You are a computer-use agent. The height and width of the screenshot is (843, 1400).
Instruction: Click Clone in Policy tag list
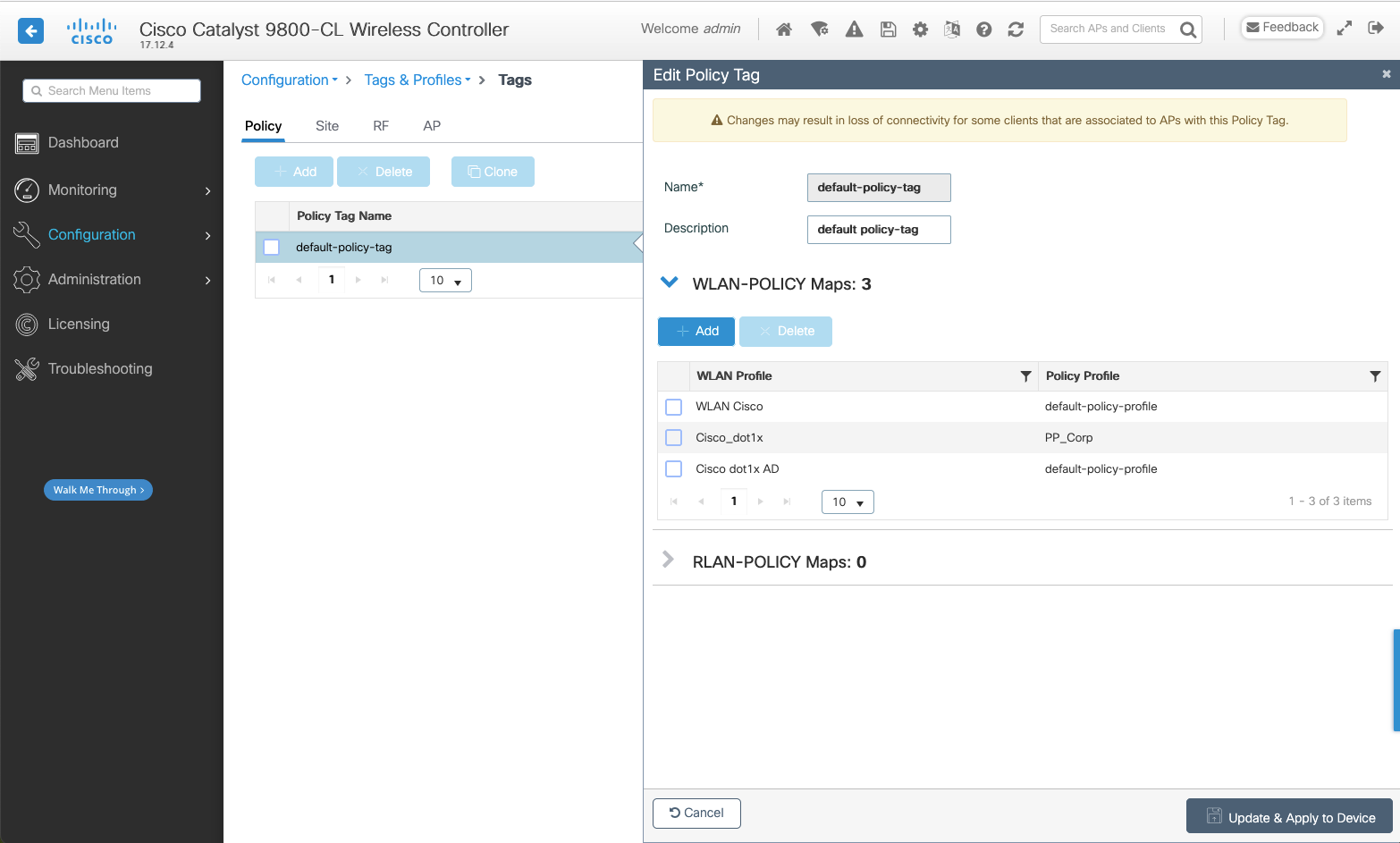coord(493,172)
